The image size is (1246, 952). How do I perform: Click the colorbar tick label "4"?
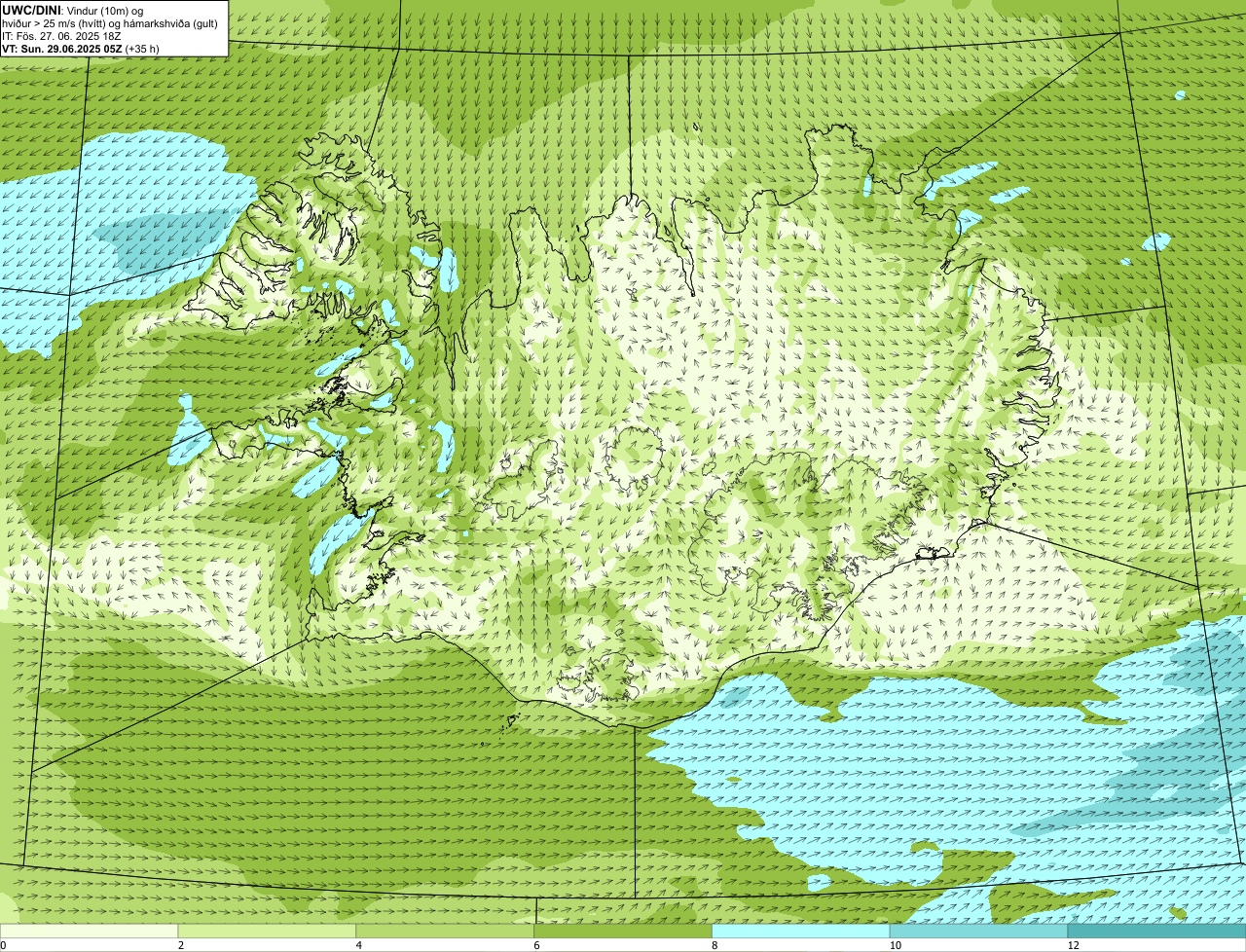pyautogui.click(x=359, y=945)
